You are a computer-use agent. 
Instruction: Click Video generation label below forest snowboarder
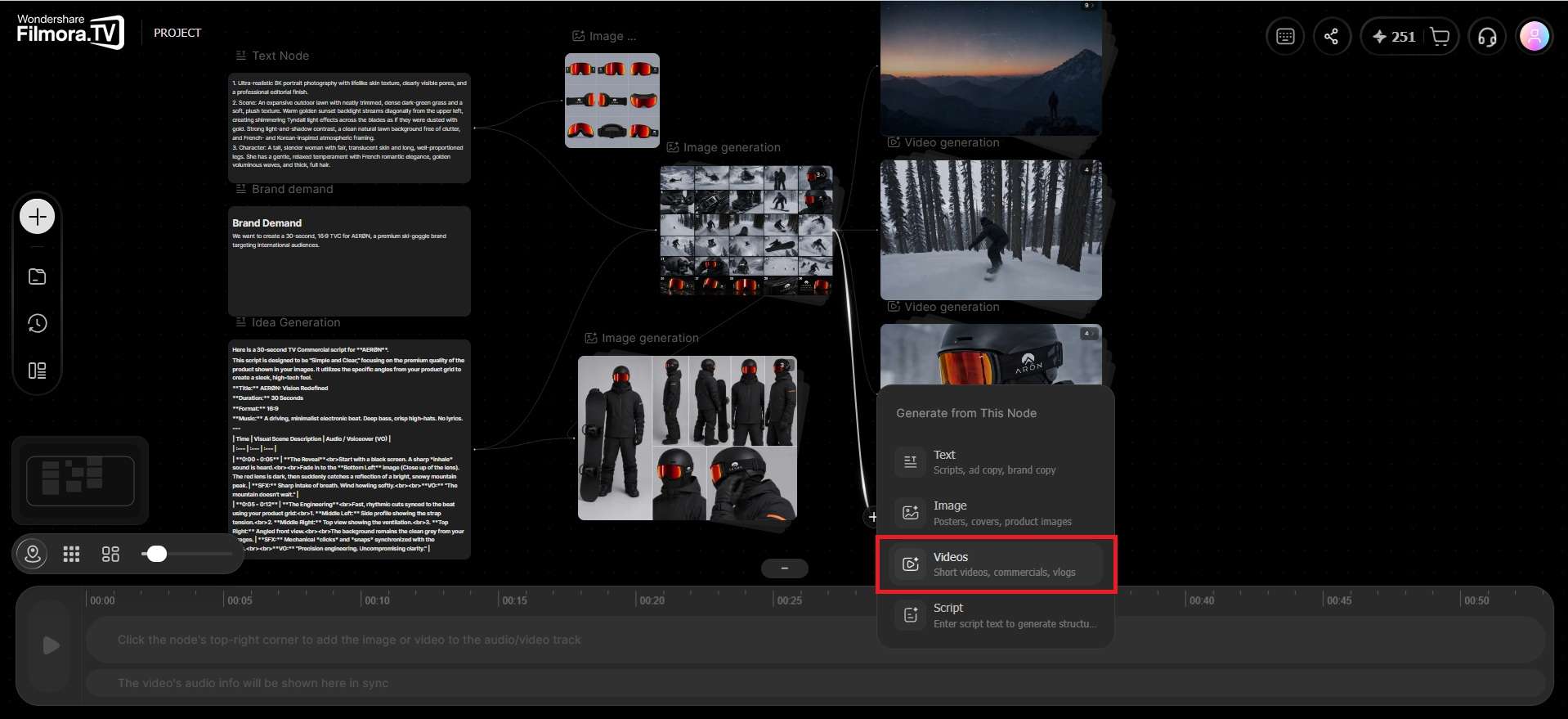click(x=952, y=307)
